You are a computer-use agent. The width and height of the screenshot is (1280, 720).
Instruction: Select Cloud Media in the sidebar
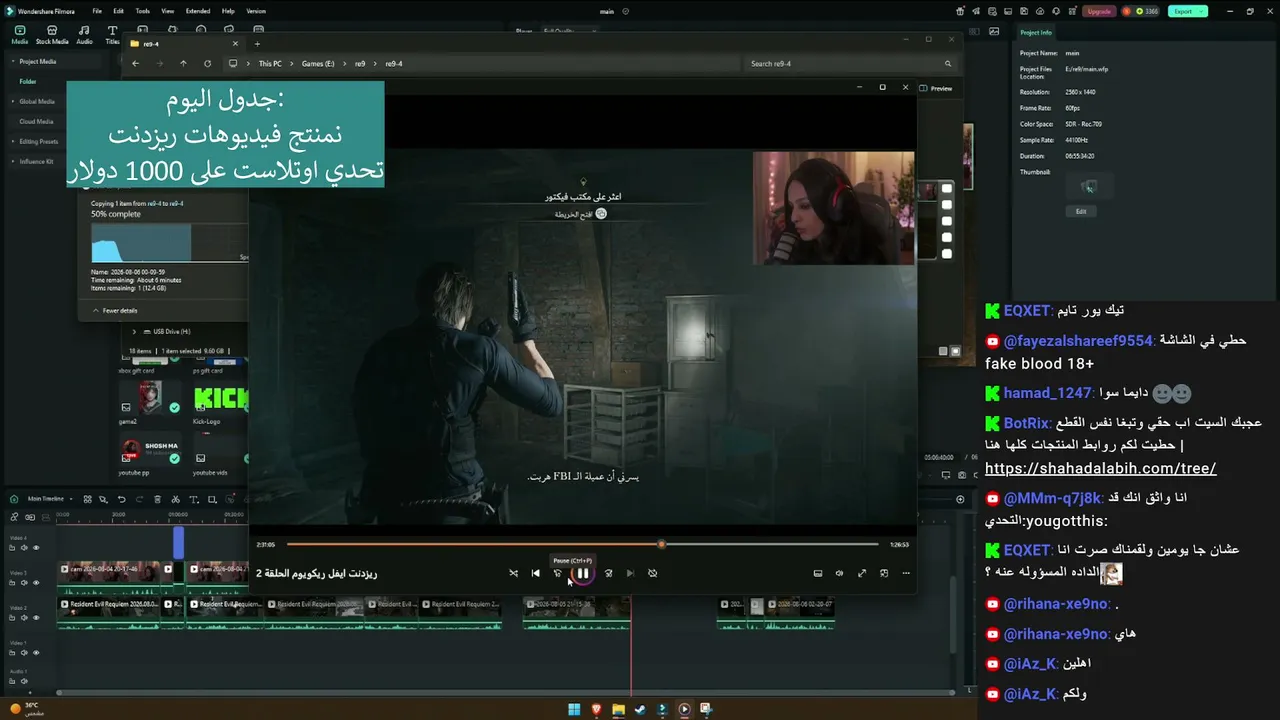(36, 121)
